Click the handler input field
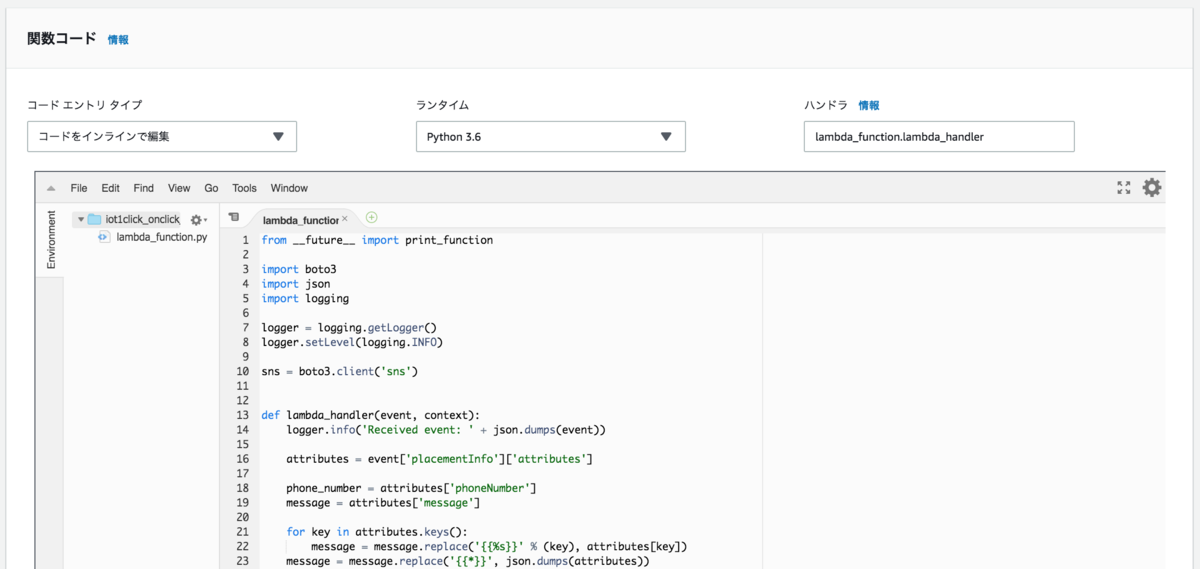 [939, 137]
